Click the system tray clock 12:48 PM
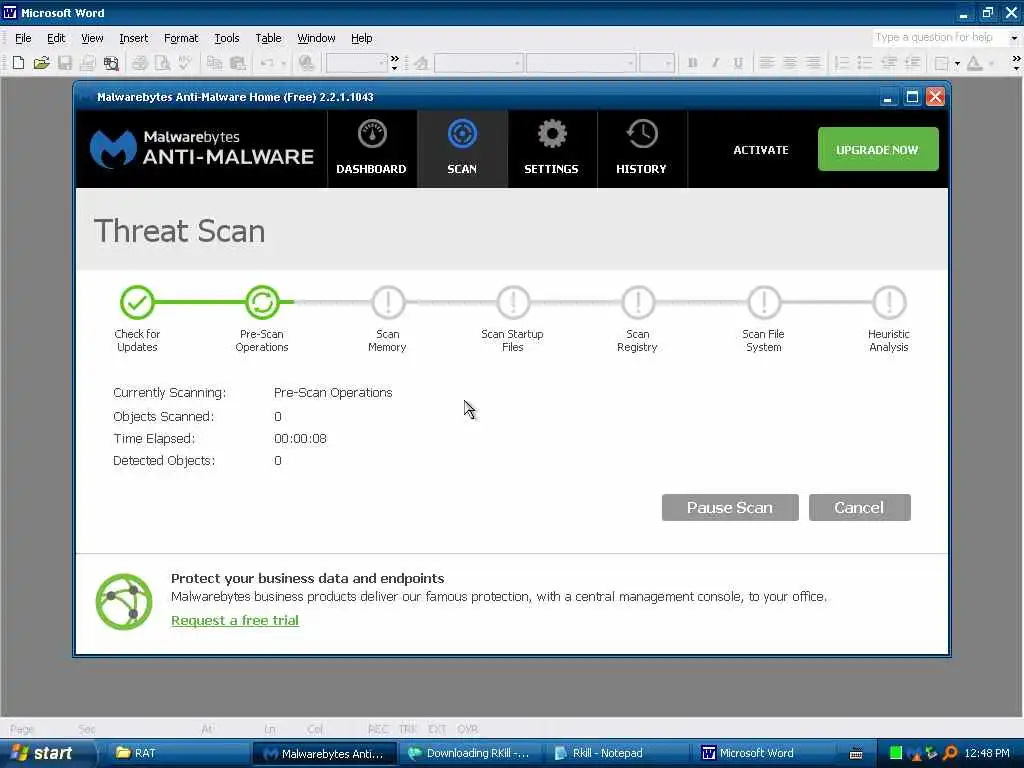The height and width of the screenshot is (768, 1024). pos(987,754)
